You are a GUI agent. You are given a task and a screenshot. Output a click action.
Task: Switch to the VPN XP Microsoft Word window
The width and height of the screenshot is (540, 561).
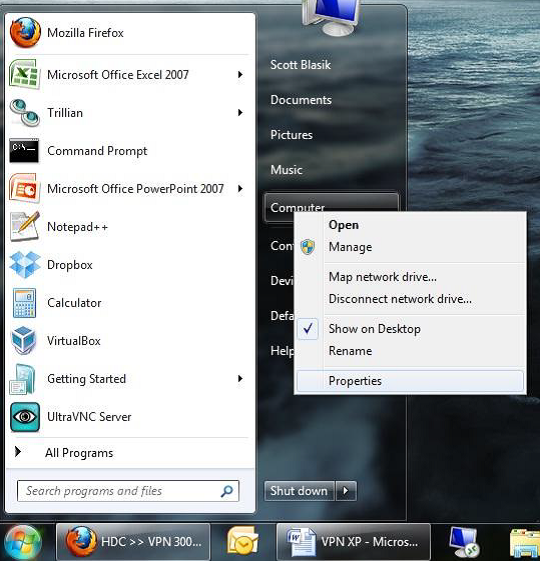point(354,542)
